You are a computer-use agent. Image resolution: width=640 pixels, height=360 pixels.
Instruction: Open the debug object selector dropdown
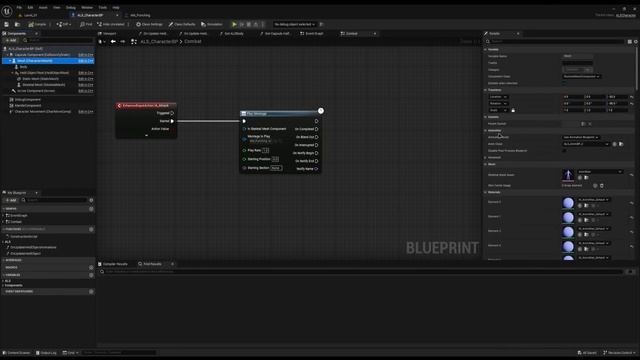tap(295, 24)
